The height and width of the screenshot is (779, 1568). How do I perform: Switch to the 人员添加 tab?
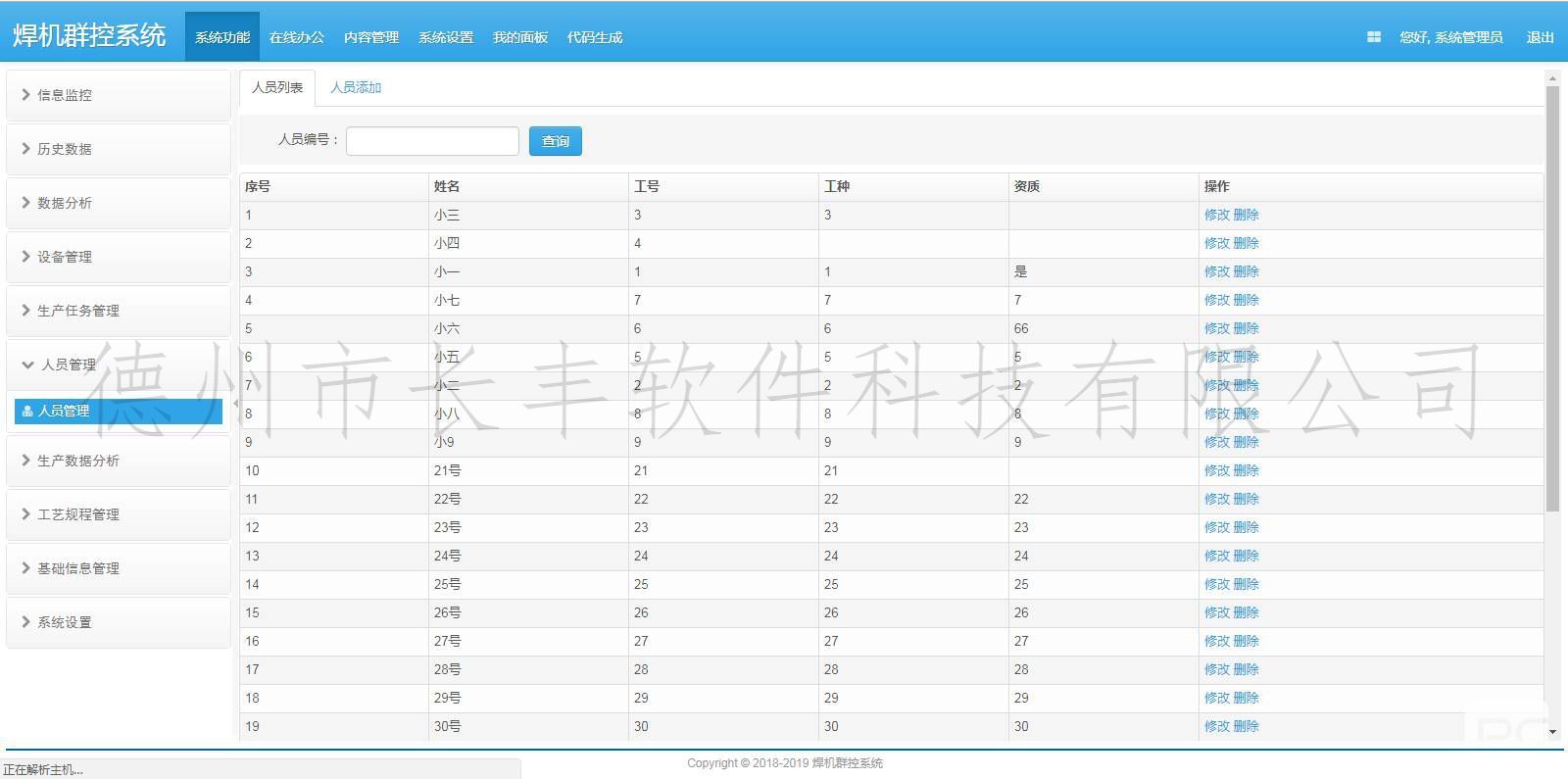pyautogui.click(x=355, y=87)
